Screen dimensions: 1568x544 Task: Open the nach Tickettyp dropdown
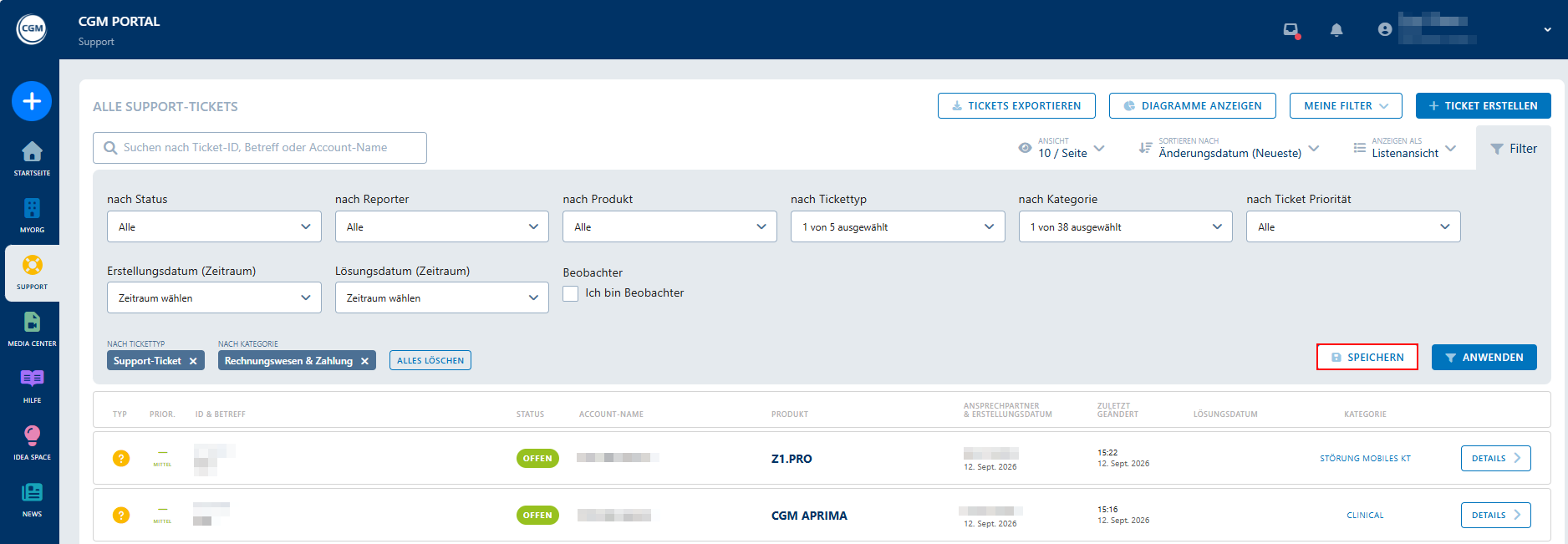[x=898, y=226]
